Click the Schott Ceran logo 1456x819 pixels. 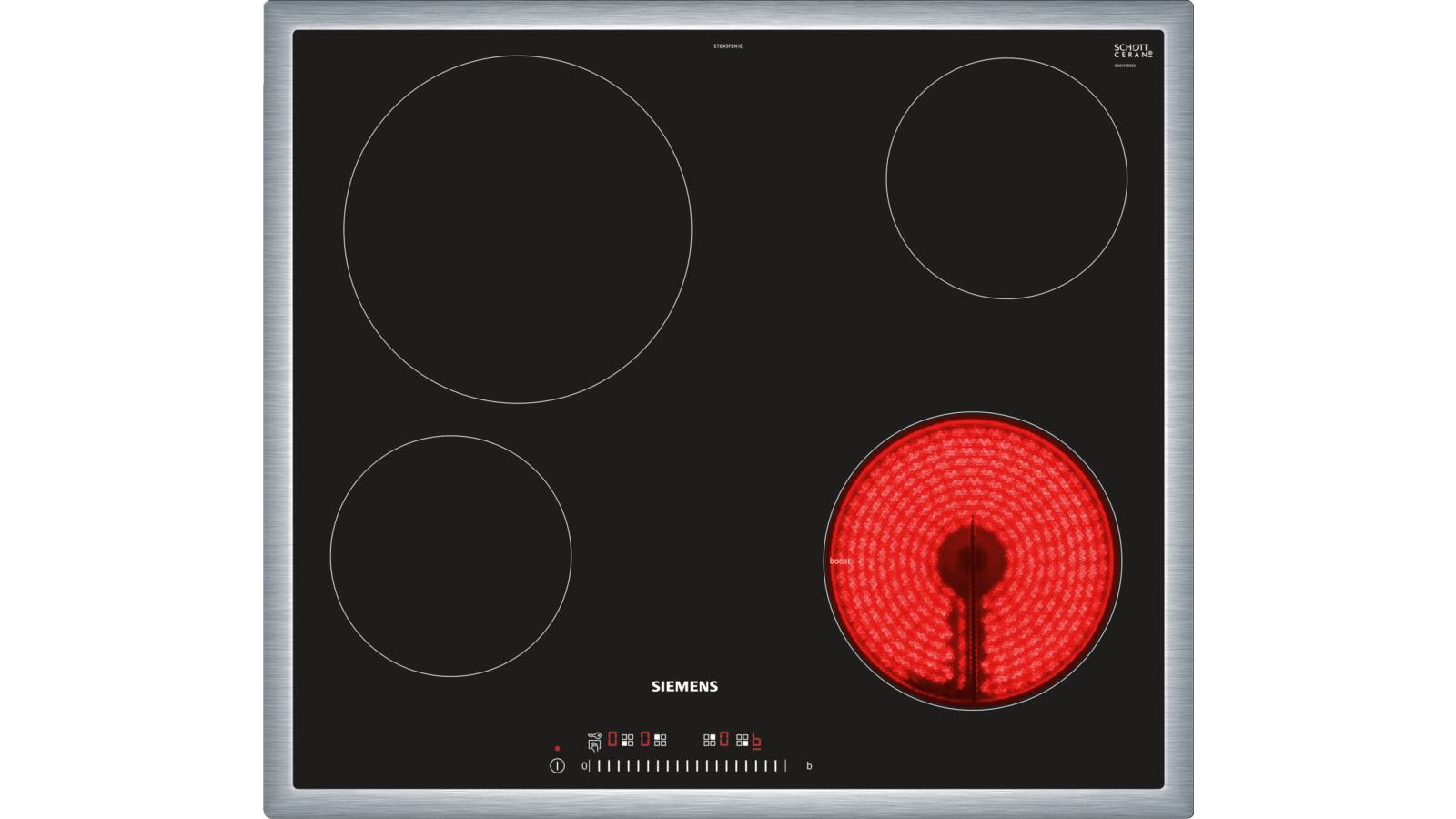point(1133,51)
